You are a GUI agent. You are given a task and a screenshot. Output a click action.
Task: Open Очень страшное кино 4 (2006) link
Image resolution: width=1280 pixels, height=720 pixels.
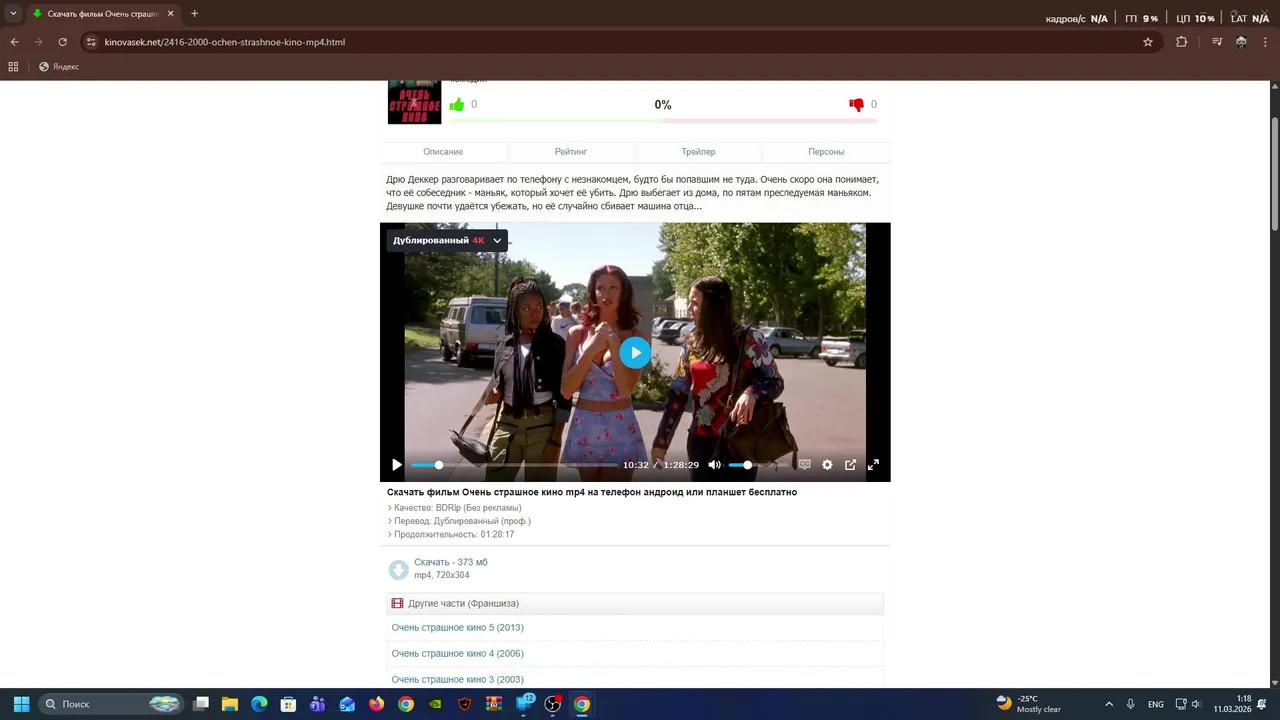click(x=457, y=654)
